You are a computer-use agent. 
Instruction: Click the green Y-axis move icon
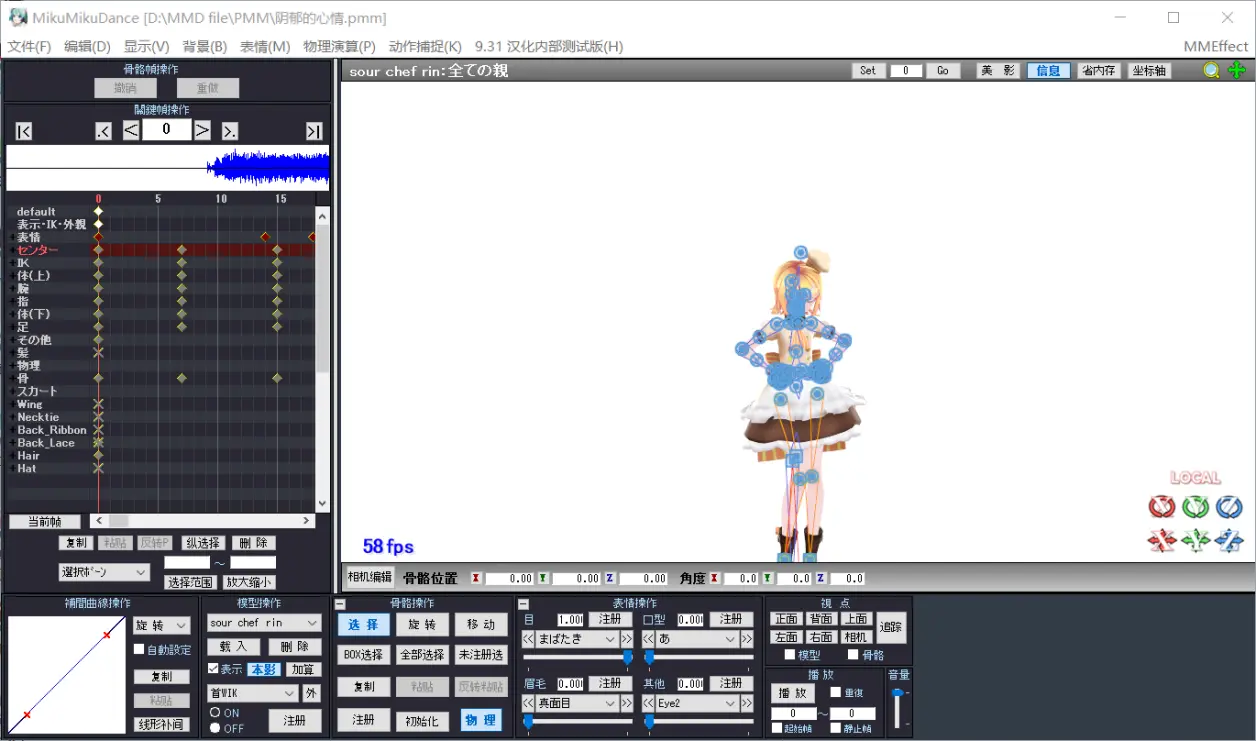point(1195,541)
